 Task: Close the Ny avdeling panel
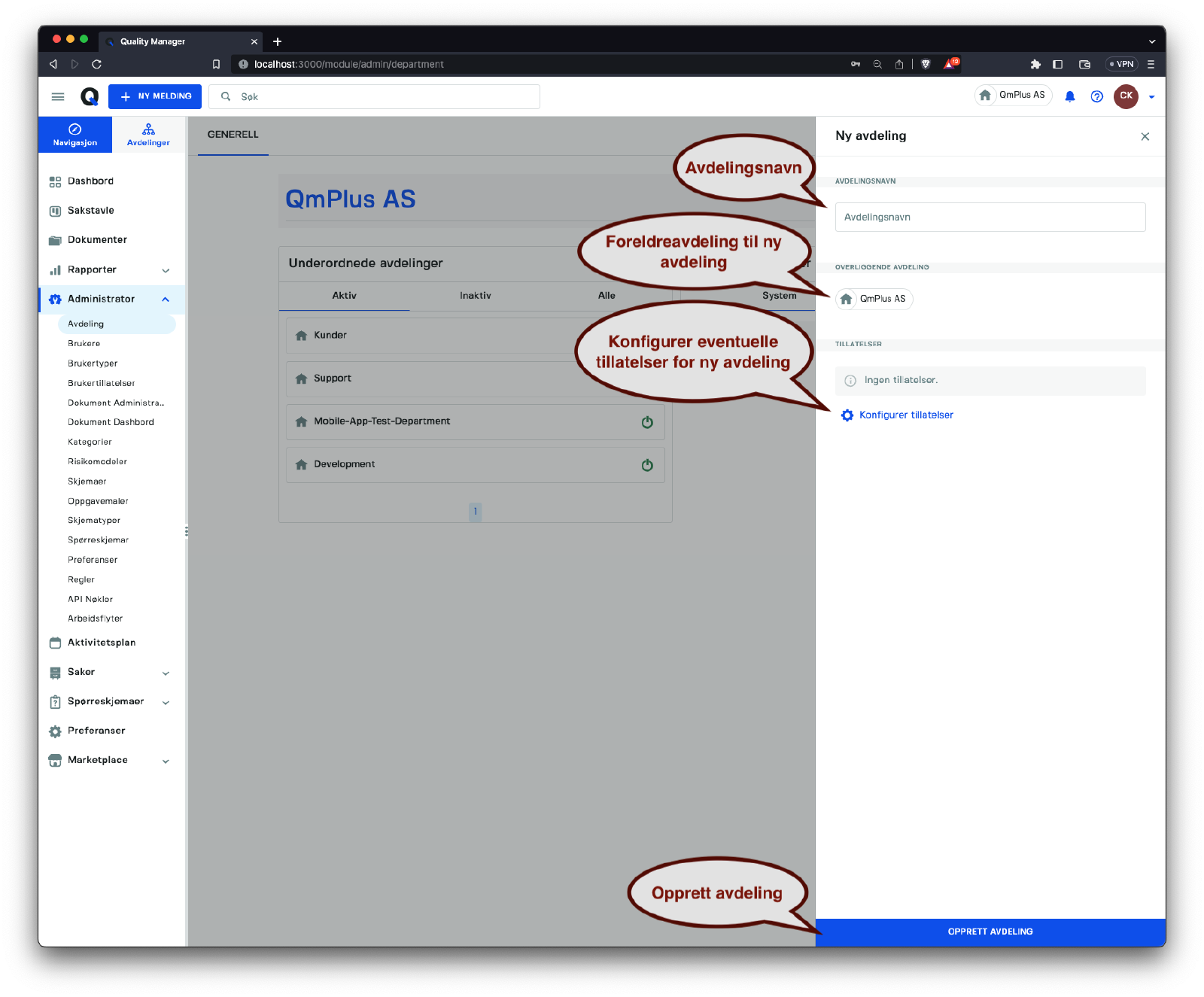(x=1145, y=136)
